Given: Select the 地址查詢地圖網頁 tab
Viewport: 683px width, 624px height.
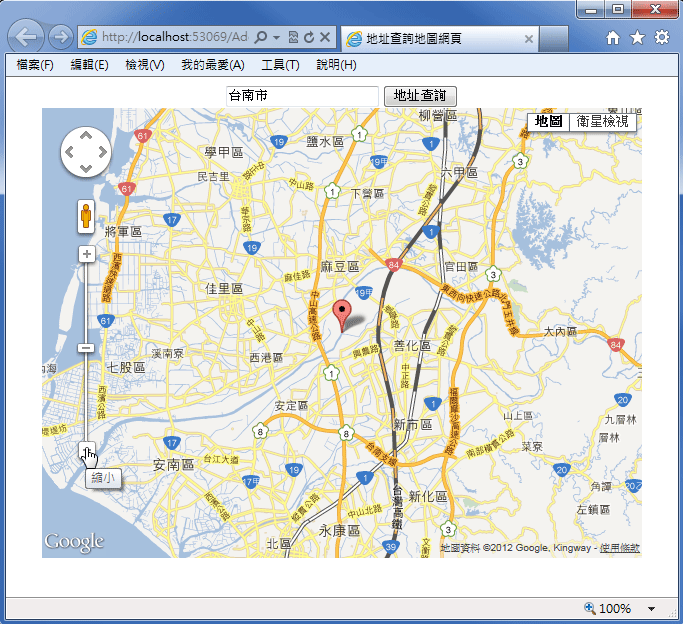Looking at the screenshot, I should coord(440,39).
